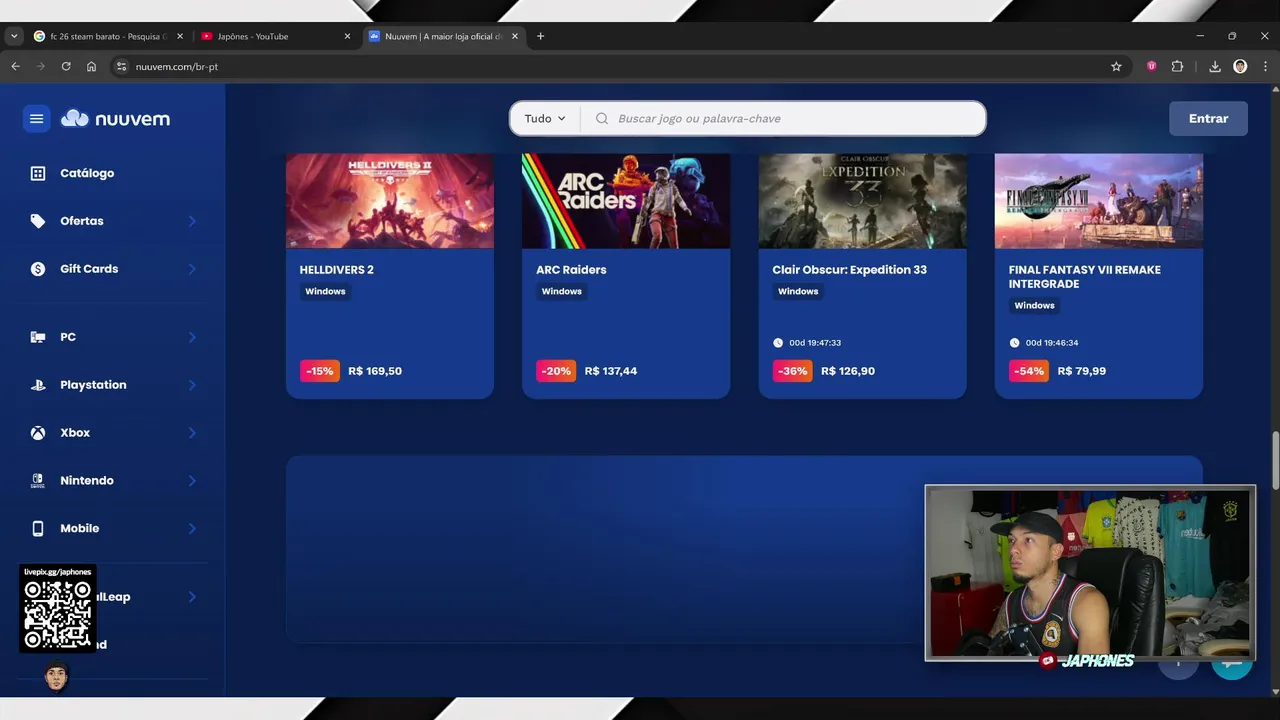Go back to previous page
1280x720 pixels.
click(15, 66)
